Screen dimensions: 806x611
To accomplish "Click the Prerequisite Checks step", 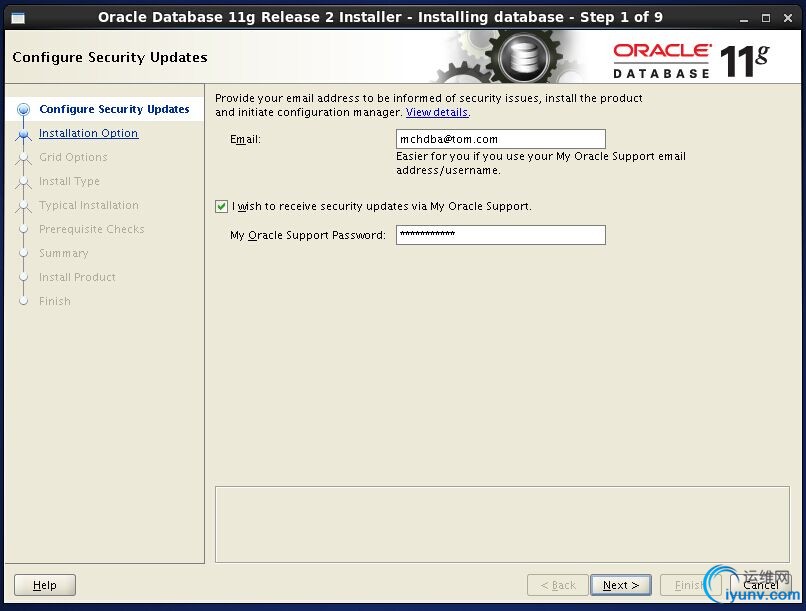I will click(91, 229).
